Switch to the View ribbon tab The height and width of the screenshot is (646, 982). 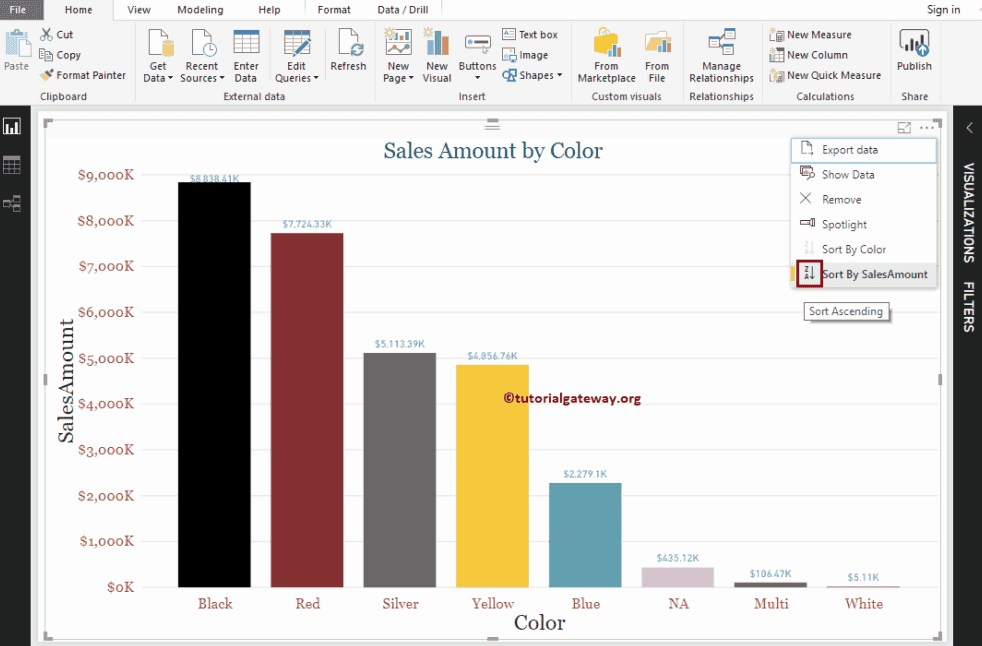[138, 9]
